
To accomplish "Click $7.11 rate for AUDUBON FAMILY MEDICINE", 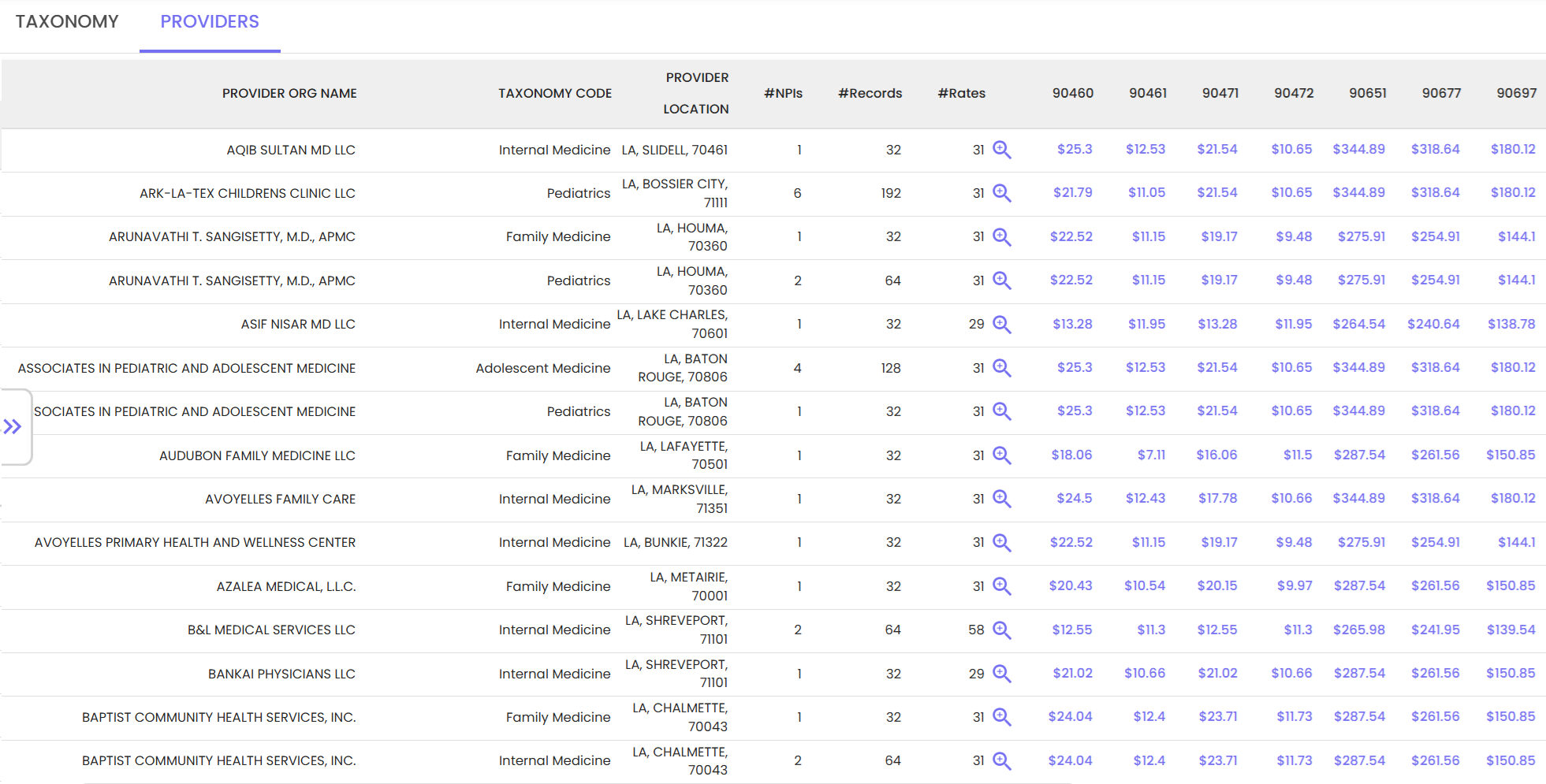I will click(1150, 455).
